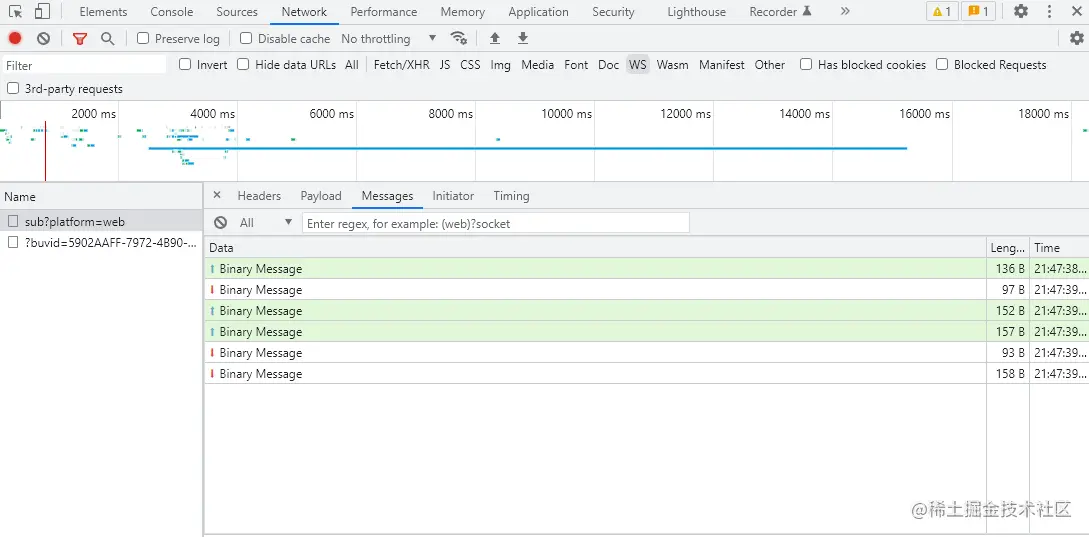Open the No throttling dropdown
1089x537 pixels.
[x=389, y=38]
